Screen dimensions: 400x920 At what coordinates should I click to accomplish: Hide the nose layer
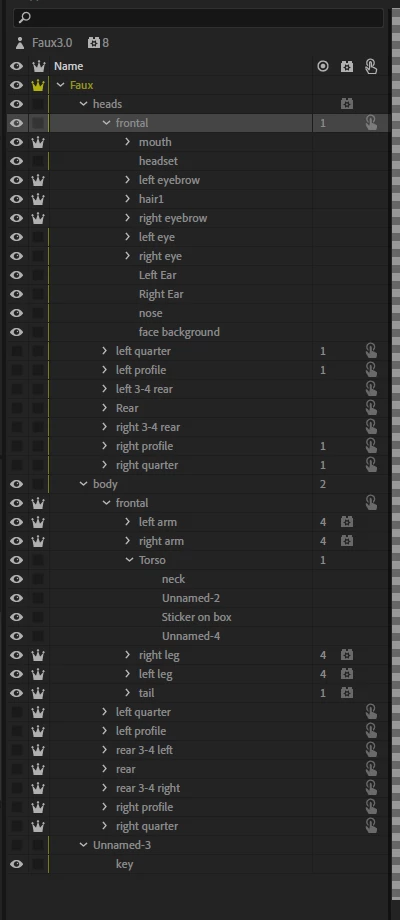tap(17, 313)
